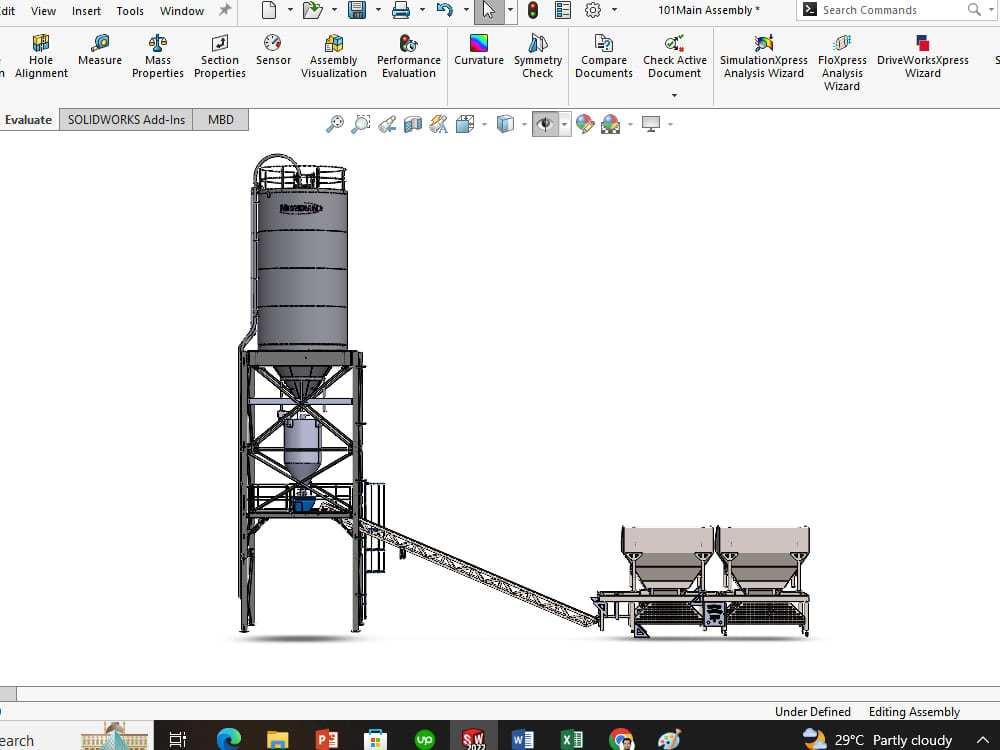Select the Zoom to Fit icon
The image size is (1000, 750).
click(x=335, y=124)
